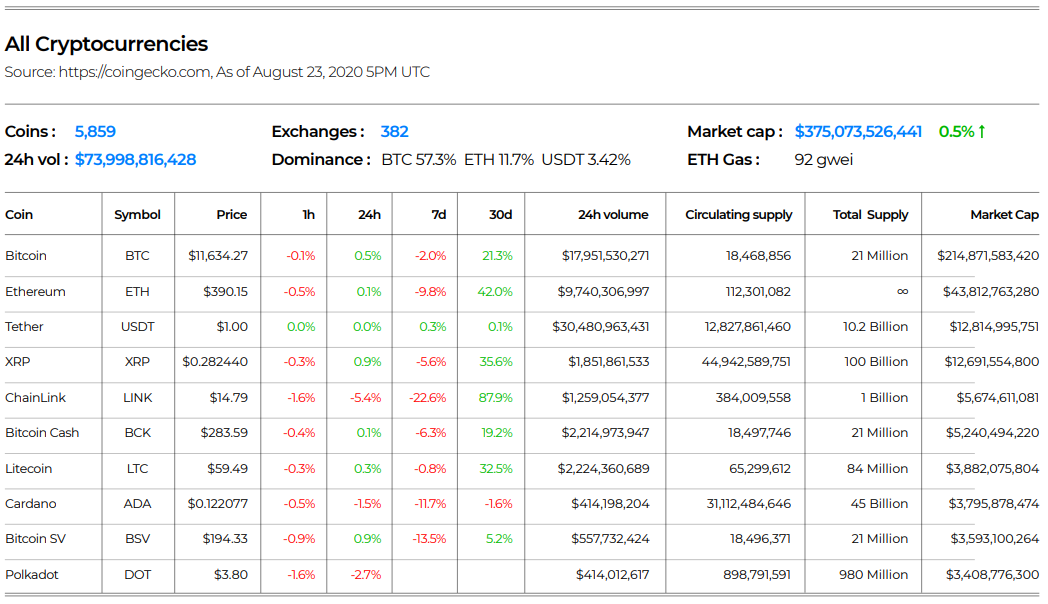Click Polkadot's price $3.80

(x=231, y=575)
